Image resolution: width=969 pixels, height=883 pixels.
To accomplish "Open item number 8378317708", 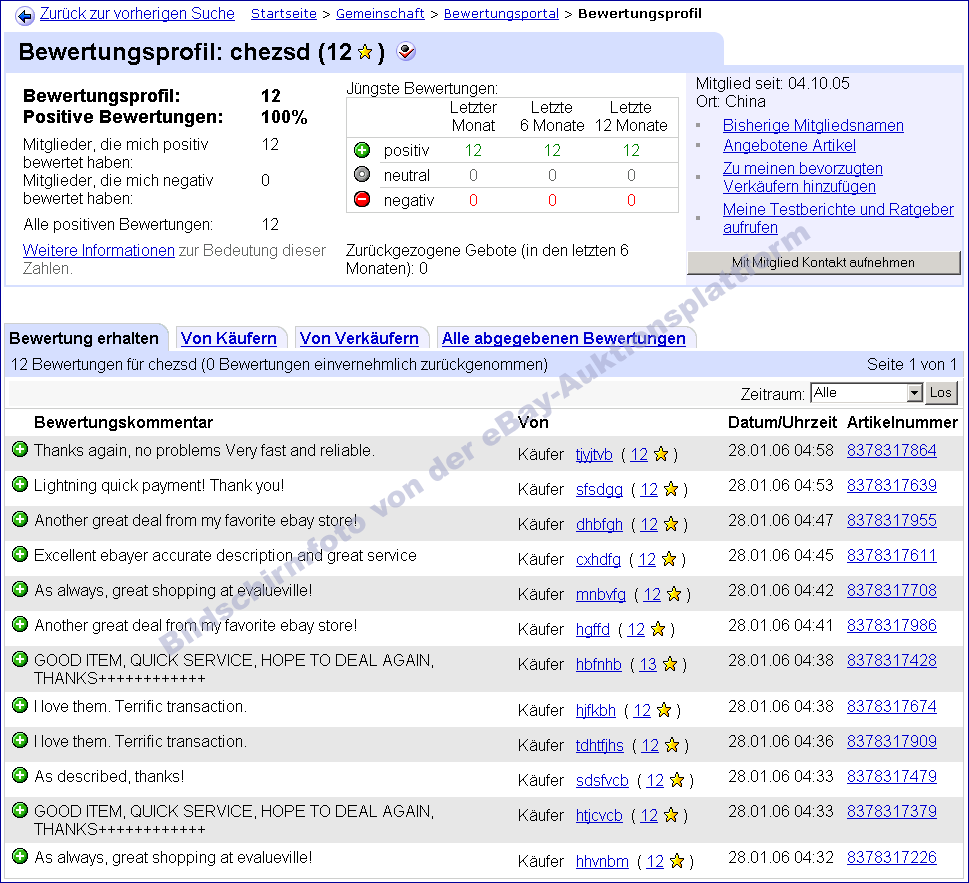I will [x=892, y=591].
